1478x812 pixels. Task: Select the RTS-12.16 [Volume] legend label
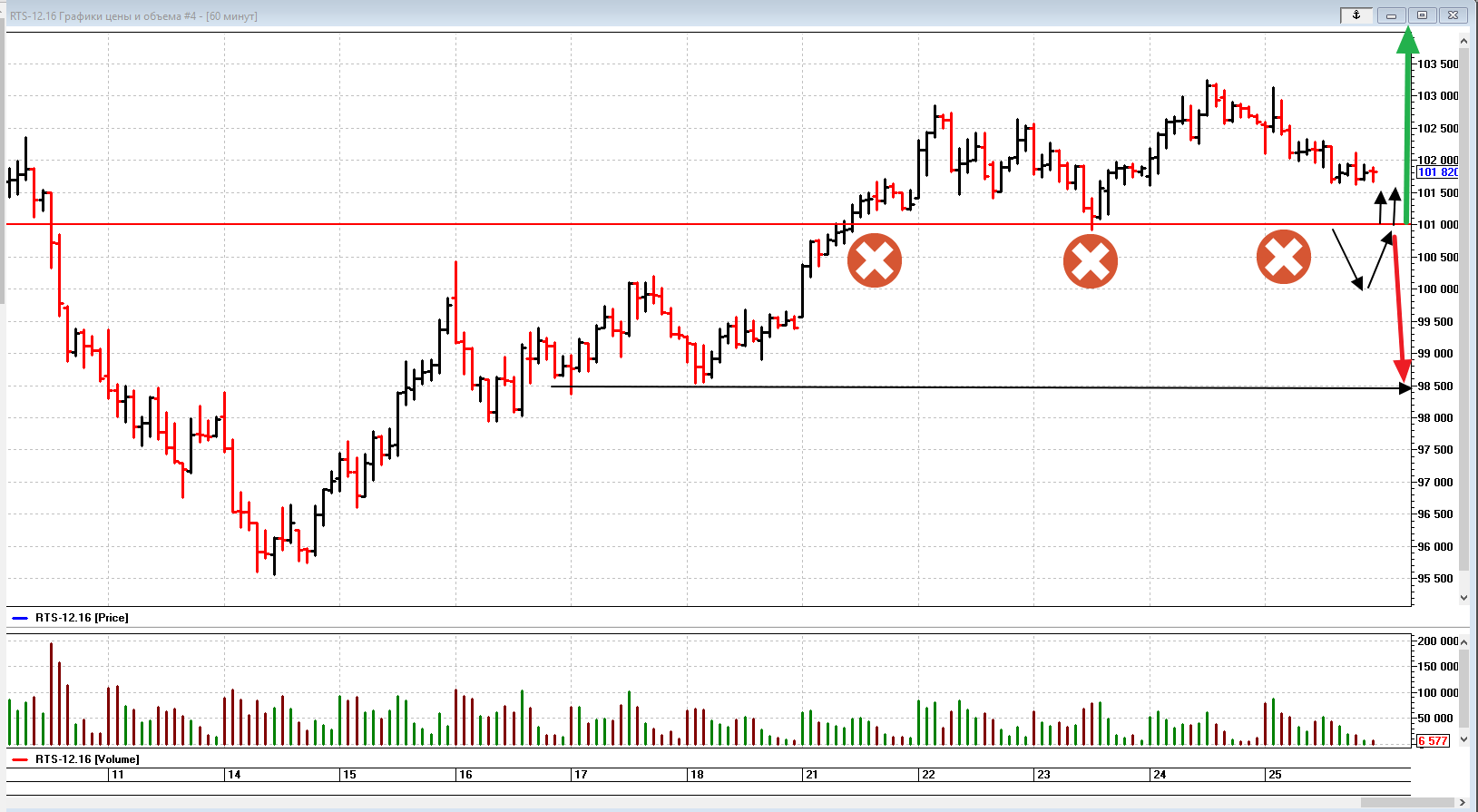[x=87, y=759]
